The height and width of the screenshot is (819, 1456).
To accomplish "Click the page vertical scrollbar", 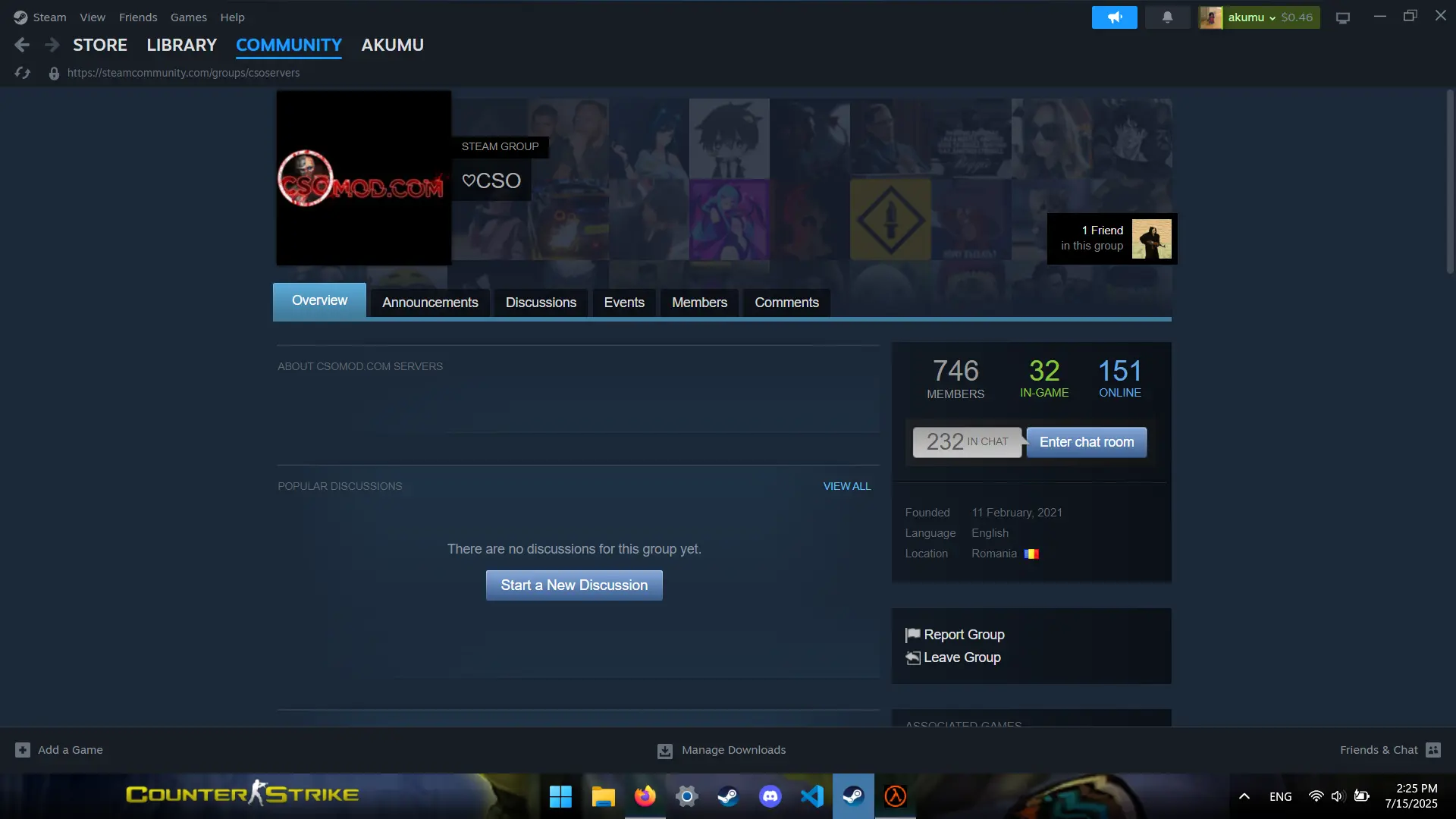I will (1450, 182).
